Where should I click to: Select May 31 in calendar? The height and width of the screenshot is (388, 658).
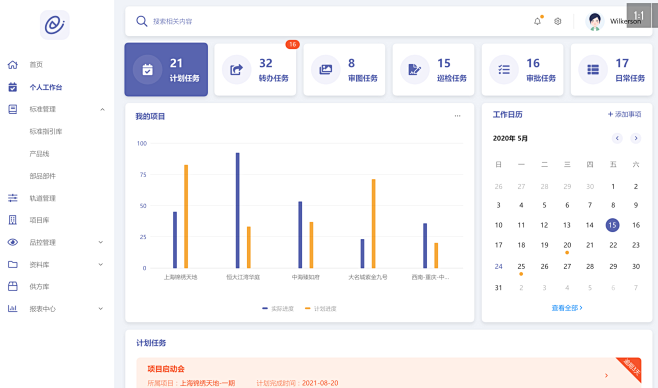point(499,288)
